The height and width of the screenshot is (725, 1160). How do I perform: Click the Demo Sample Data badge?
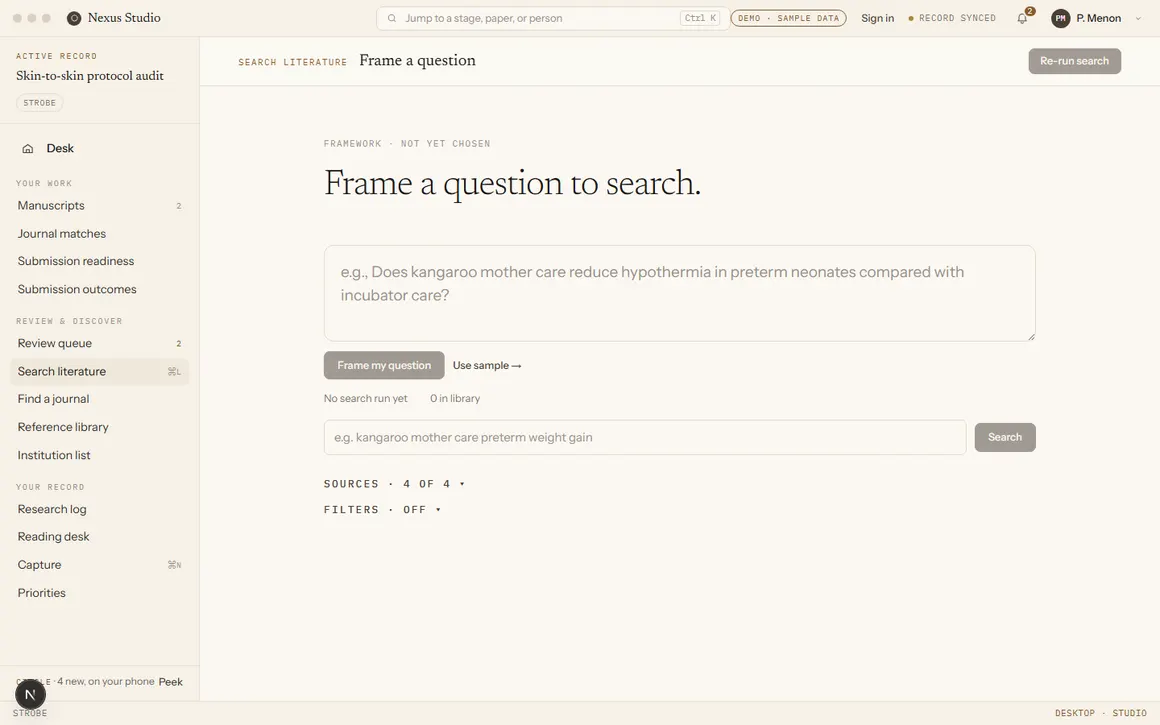pyautogui.click(x=789, y=18)
